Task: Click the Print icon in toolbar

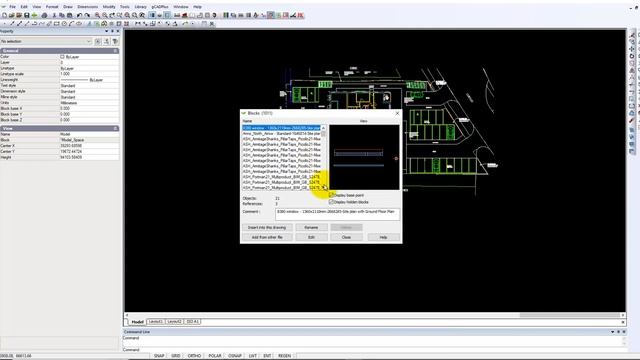Action: (44, 15)
